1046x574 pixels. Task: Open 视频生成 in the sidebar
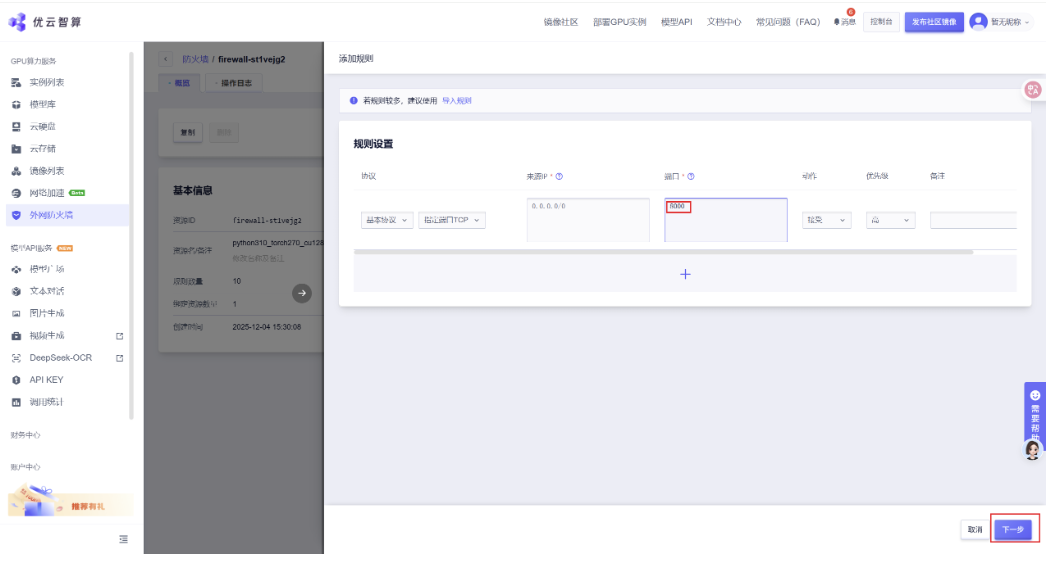[47, 336]
